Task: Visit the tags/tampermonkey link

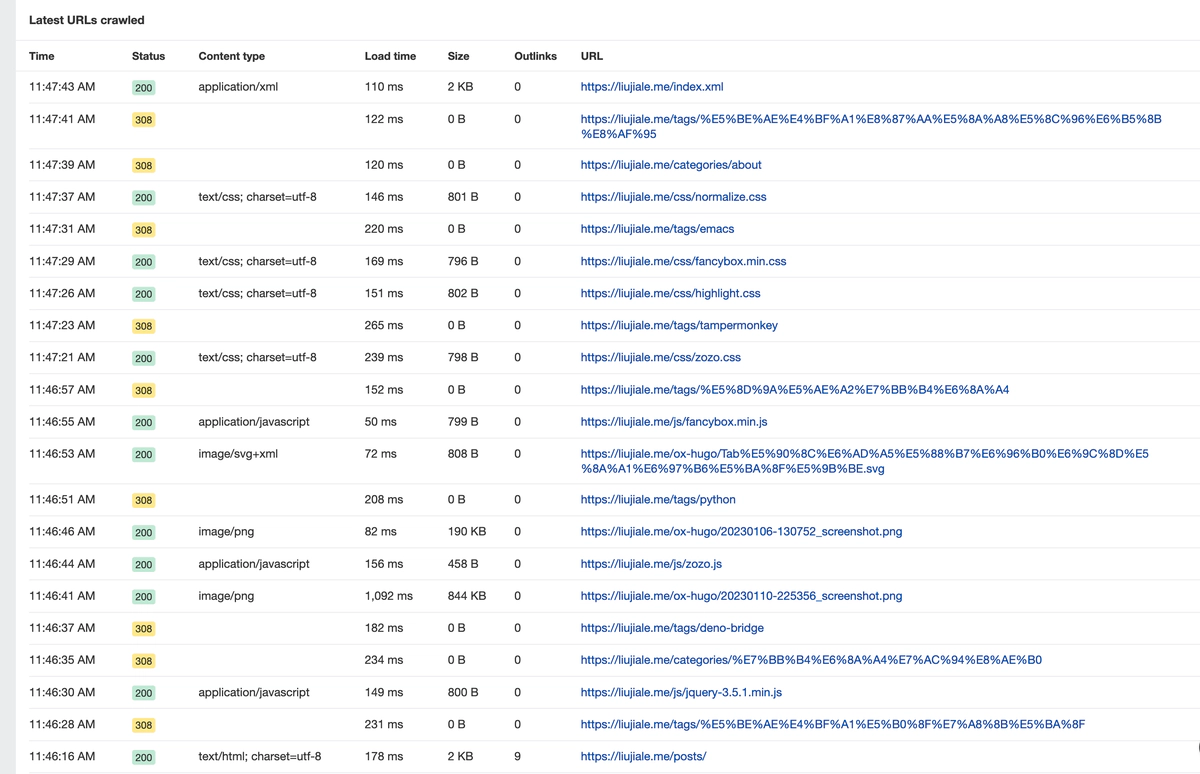Action: tap(678, 325)
